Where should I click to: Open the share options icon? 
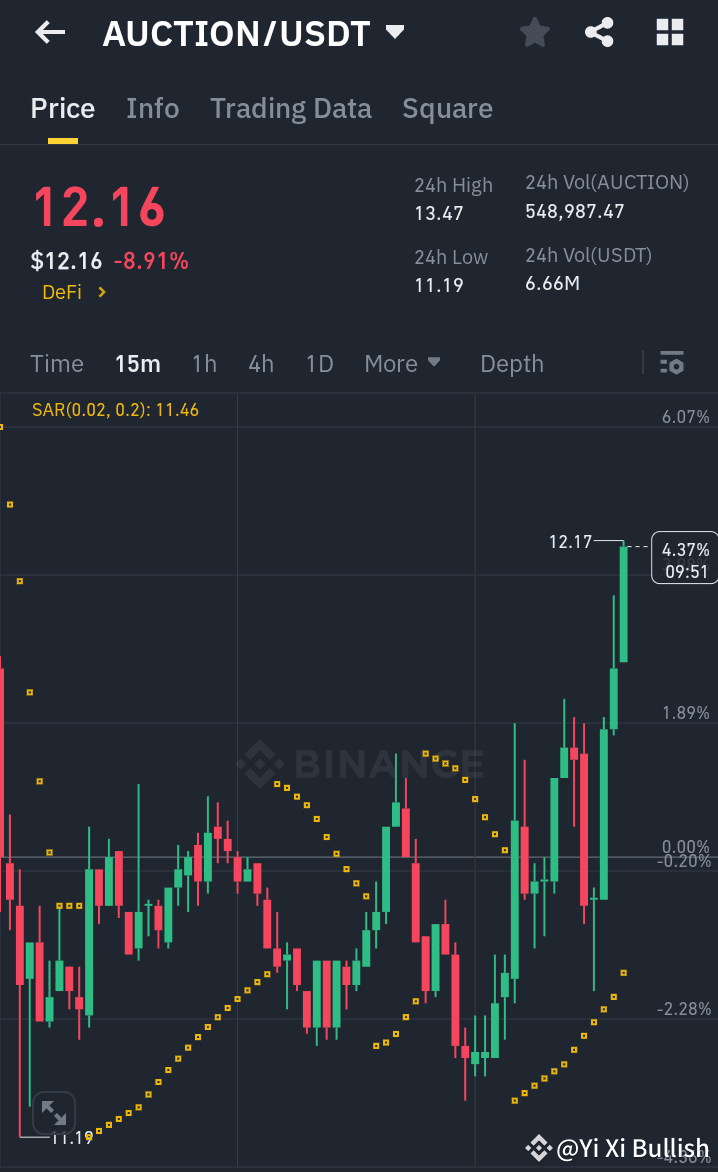[x=599, y=32]
